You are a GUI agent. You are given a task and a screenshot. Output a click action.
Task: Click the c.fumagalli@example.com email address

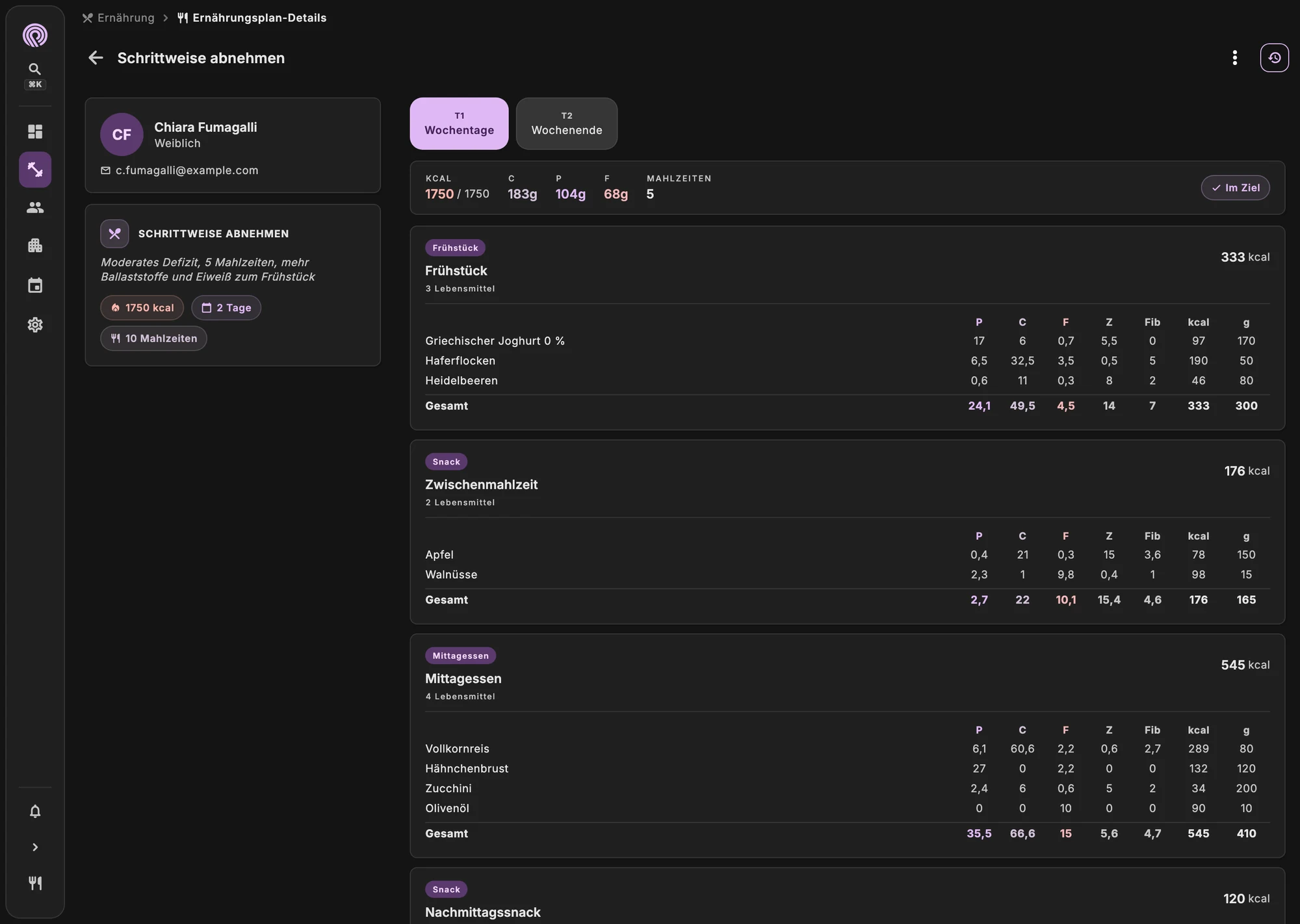tap(187, 170)
